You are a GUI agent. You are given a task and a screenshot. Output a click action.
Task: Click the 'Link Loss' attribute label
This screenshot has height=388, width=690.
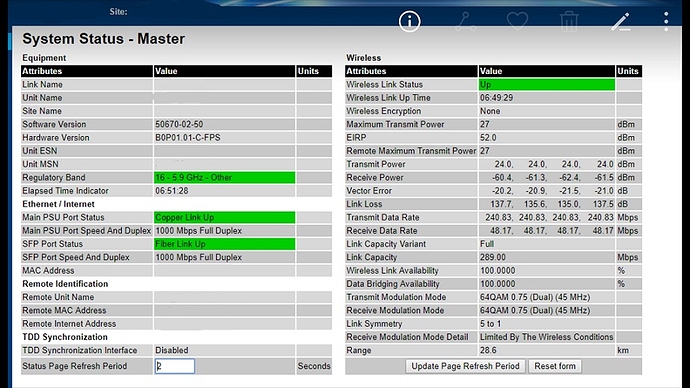point(364,204)
